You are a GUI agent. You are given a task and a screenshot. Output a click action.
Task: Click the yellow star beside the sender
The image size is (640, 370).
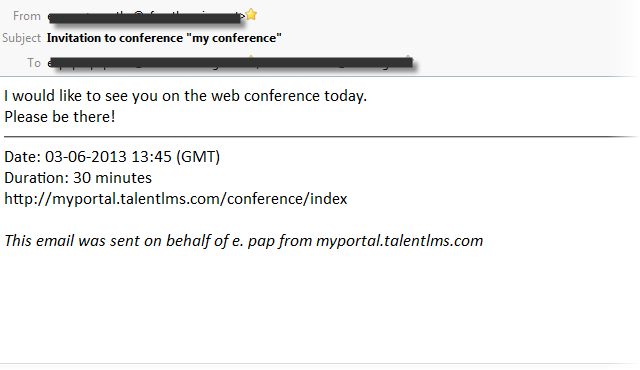(251, 15)
